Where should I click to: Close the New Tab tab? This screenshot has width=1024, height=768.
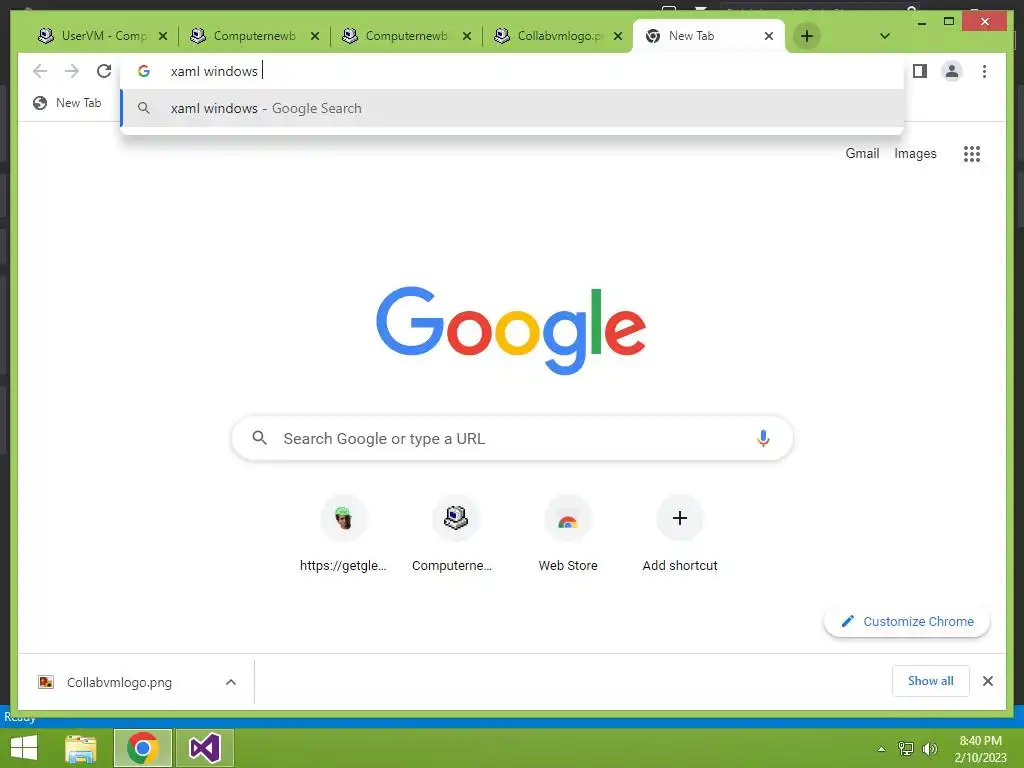769,36
